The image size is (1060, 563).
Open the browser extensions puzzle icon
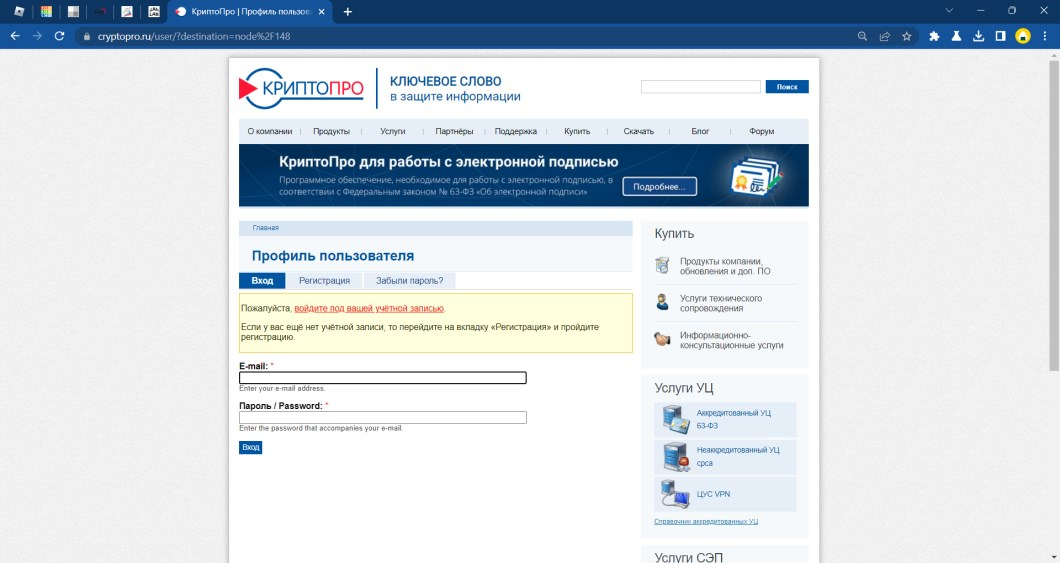pos(934,36)
